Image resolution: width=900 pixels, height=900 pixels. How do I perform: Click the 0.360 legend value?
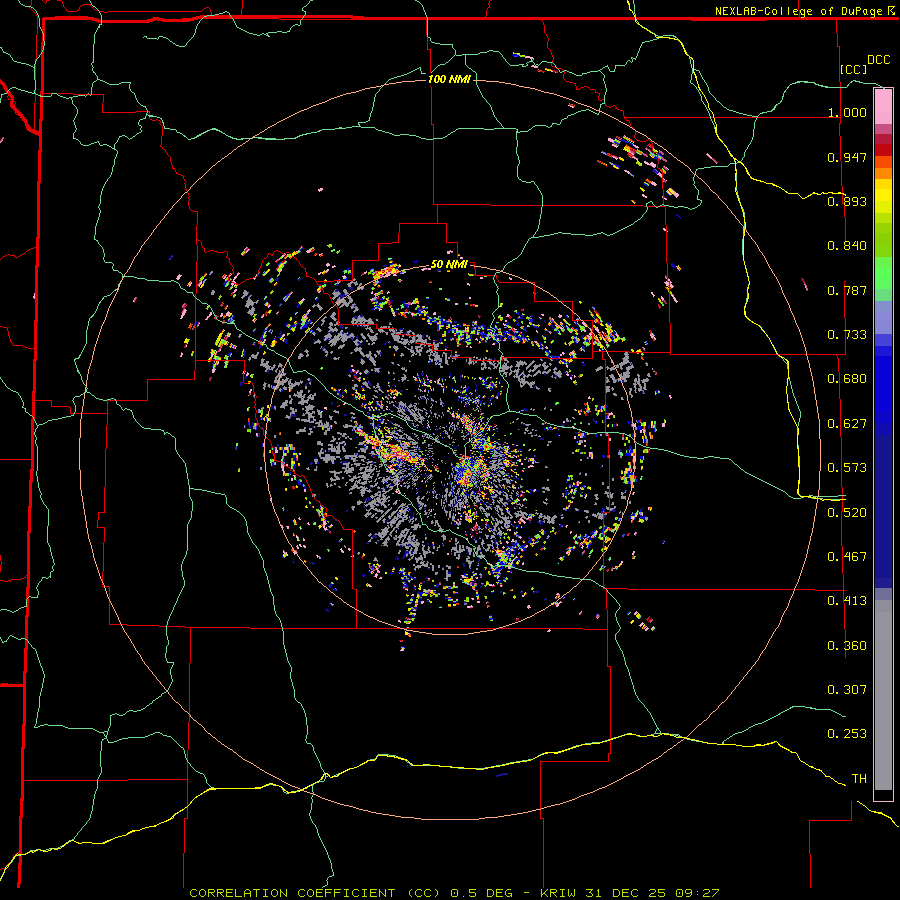click(847, 646)
